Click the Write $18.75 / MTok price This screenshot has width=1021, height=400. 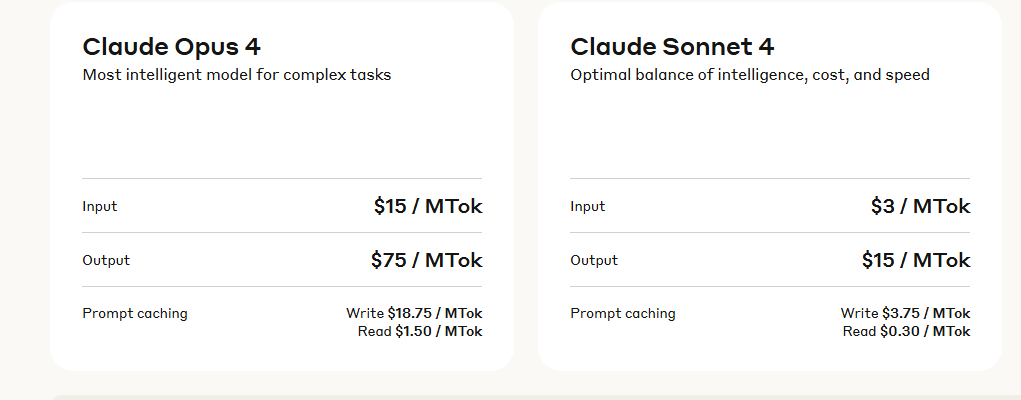tap(414, 314)
